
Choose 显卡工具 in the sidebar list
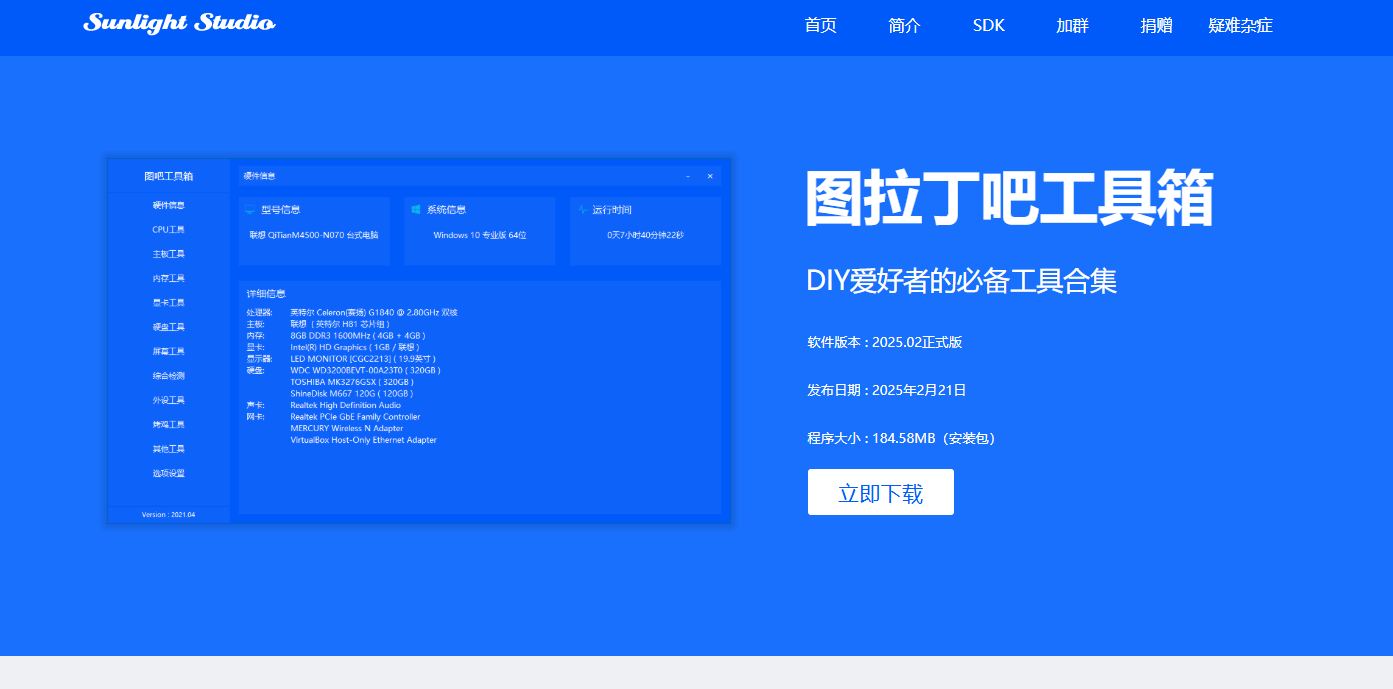[x=168, y=303]
